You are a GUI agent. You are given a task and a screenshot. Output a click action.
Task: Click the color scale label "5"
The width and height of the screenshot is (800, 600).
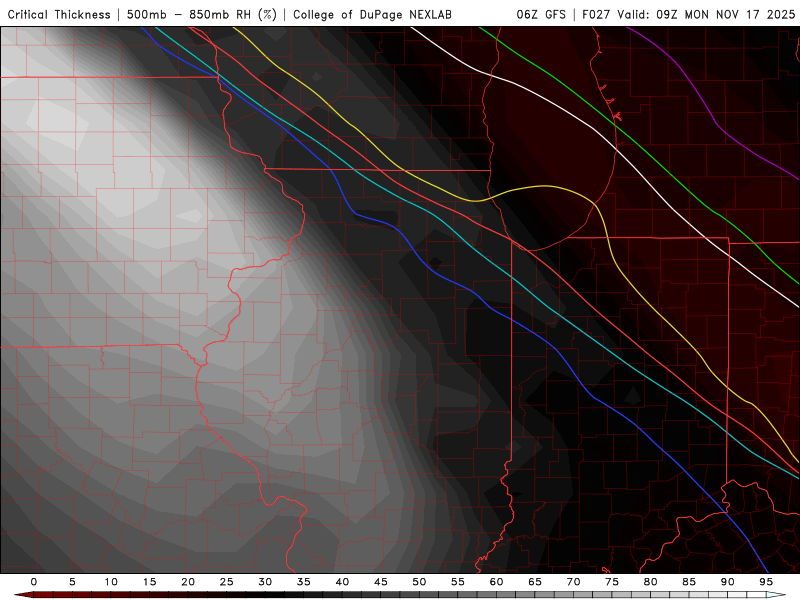(x=72, y=582)
